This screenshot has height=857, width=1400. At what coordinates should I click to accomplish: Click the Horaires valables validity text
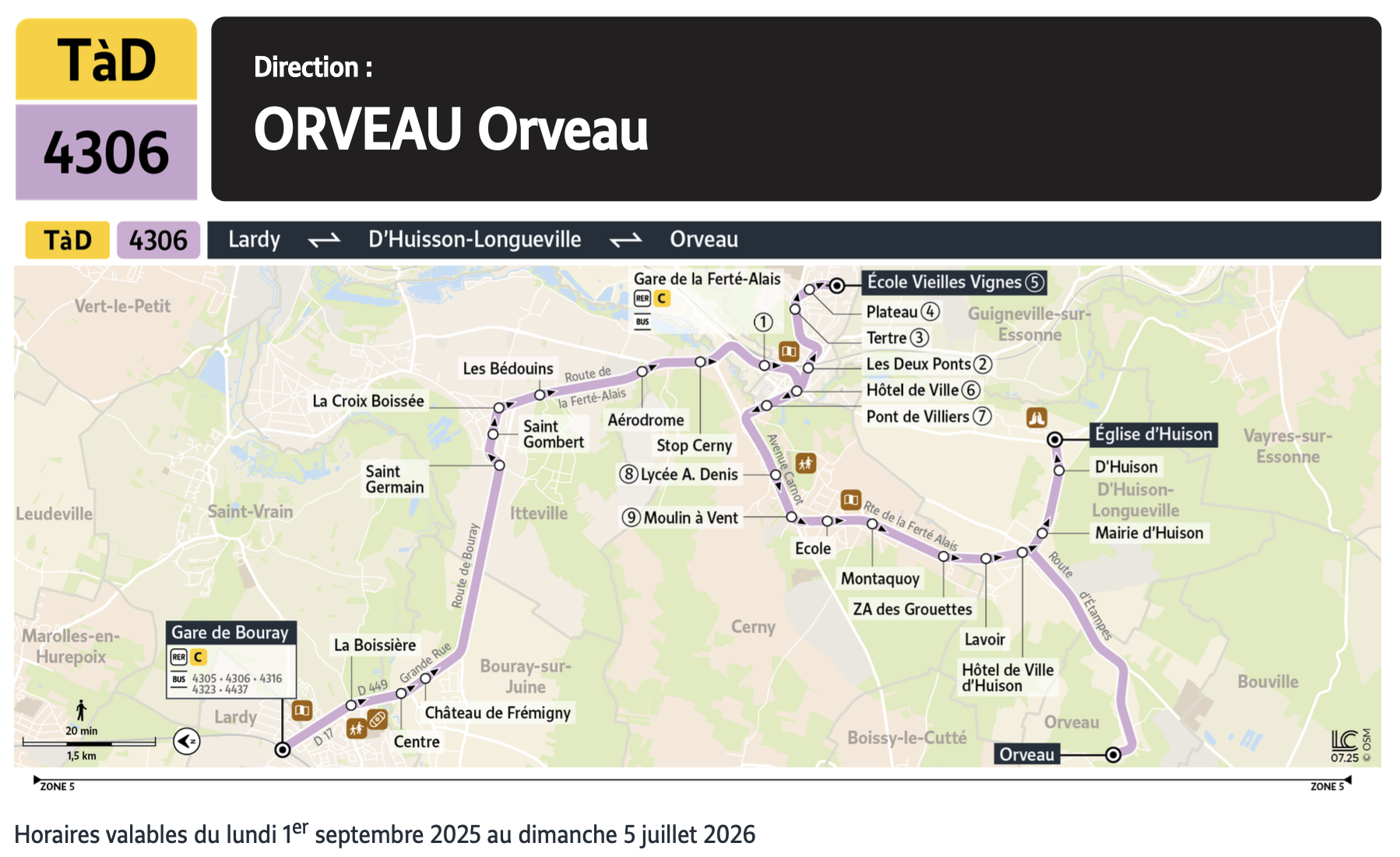(385, 833)
